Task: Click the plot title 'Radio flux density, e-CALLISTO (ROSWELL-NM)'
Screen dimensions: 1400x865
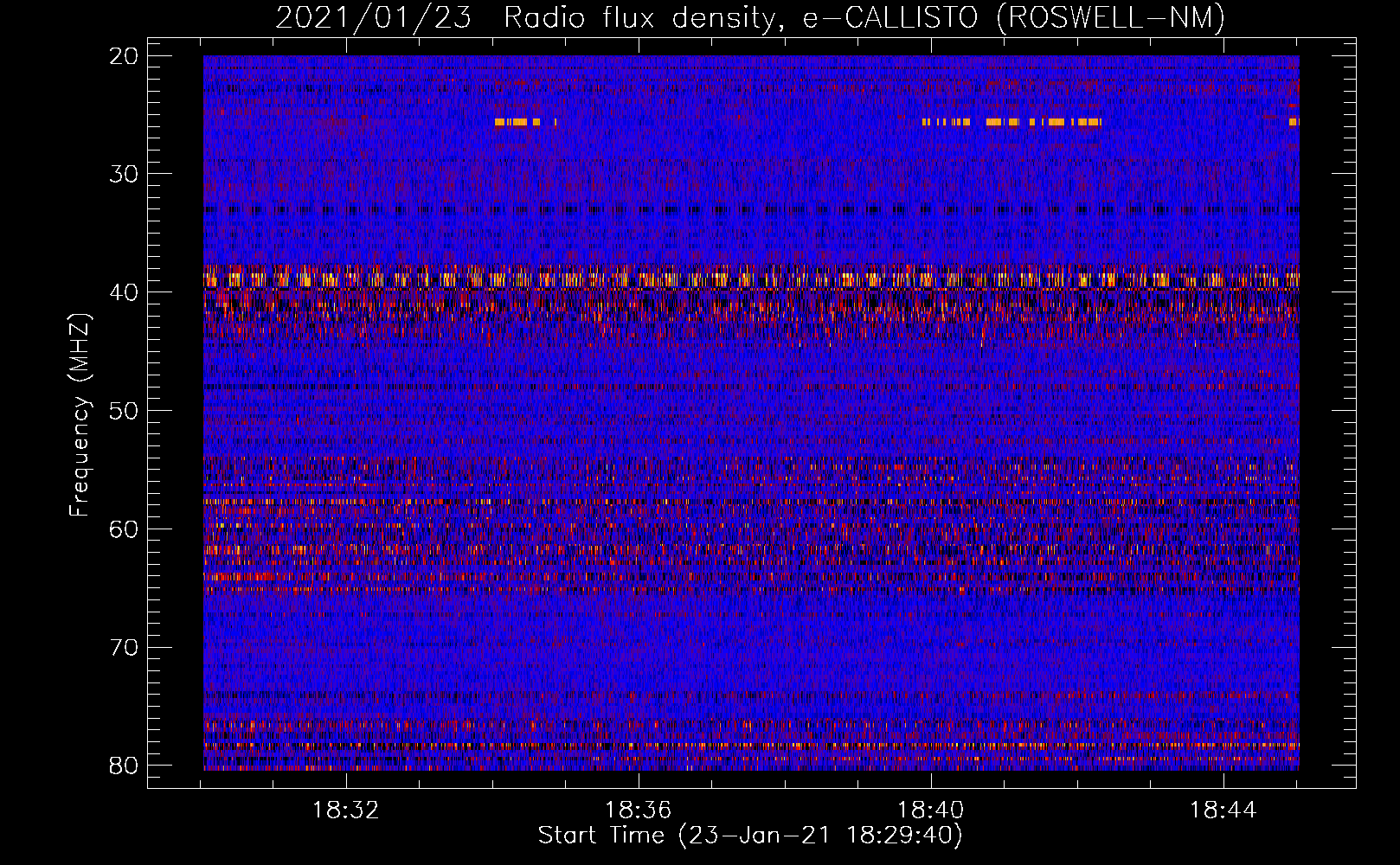Action: tap(864, 18)
